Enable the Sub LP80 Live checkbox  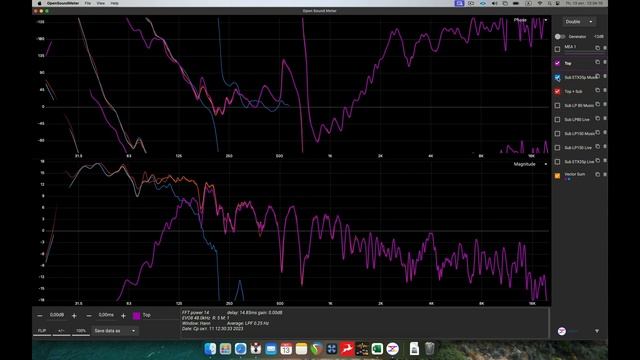tap(557, 120)
